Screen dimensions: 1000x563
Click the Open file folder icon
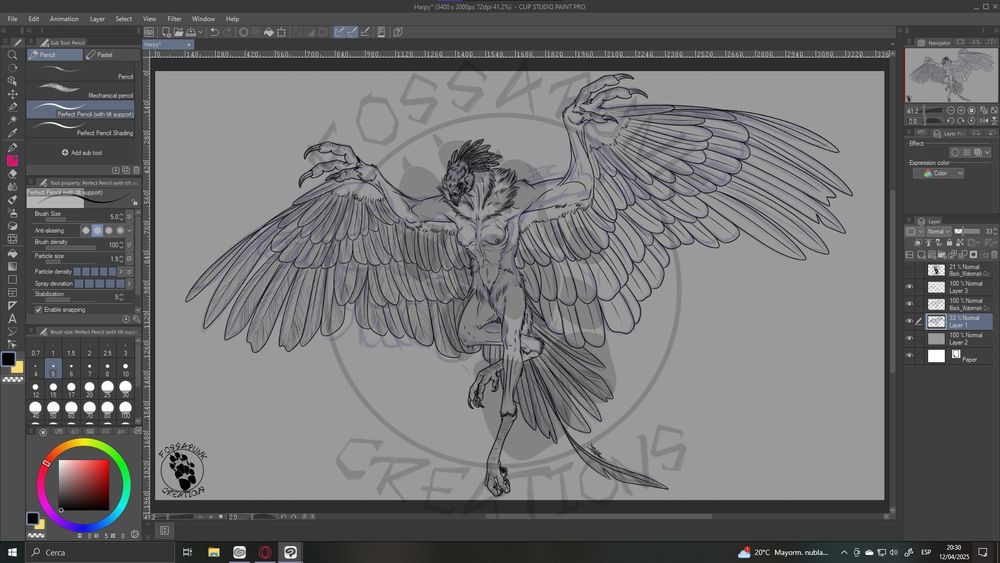coord(178,32)
